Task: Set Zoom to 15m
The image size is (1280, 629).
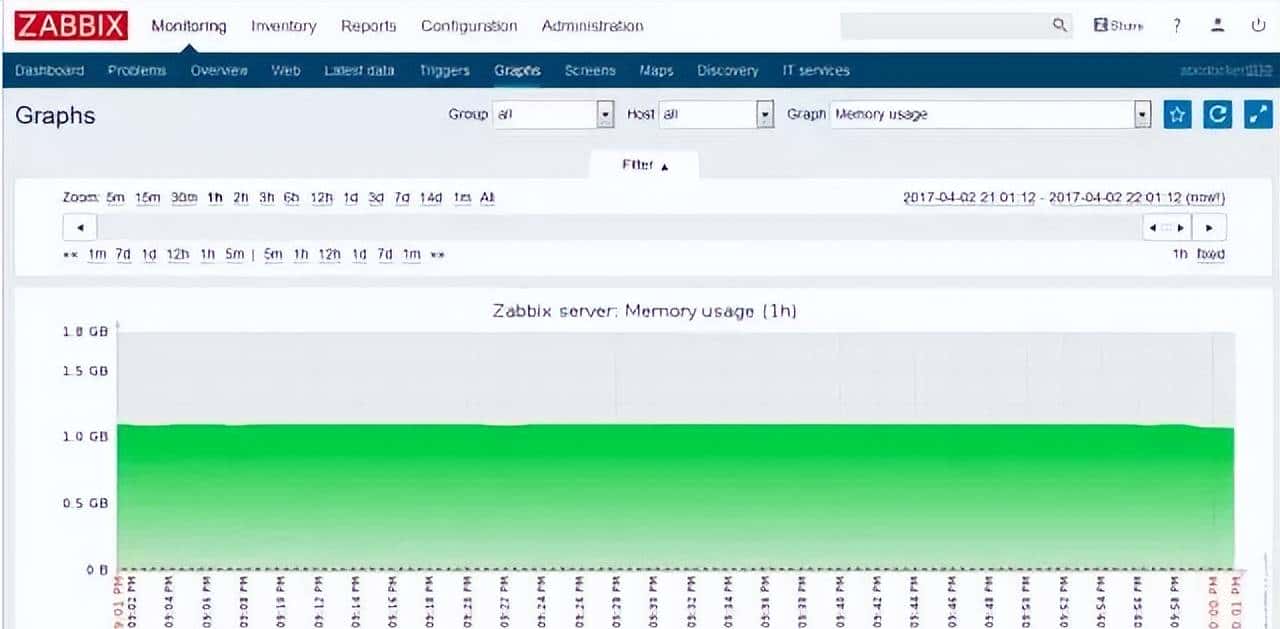Action: (x=148, y=198)
